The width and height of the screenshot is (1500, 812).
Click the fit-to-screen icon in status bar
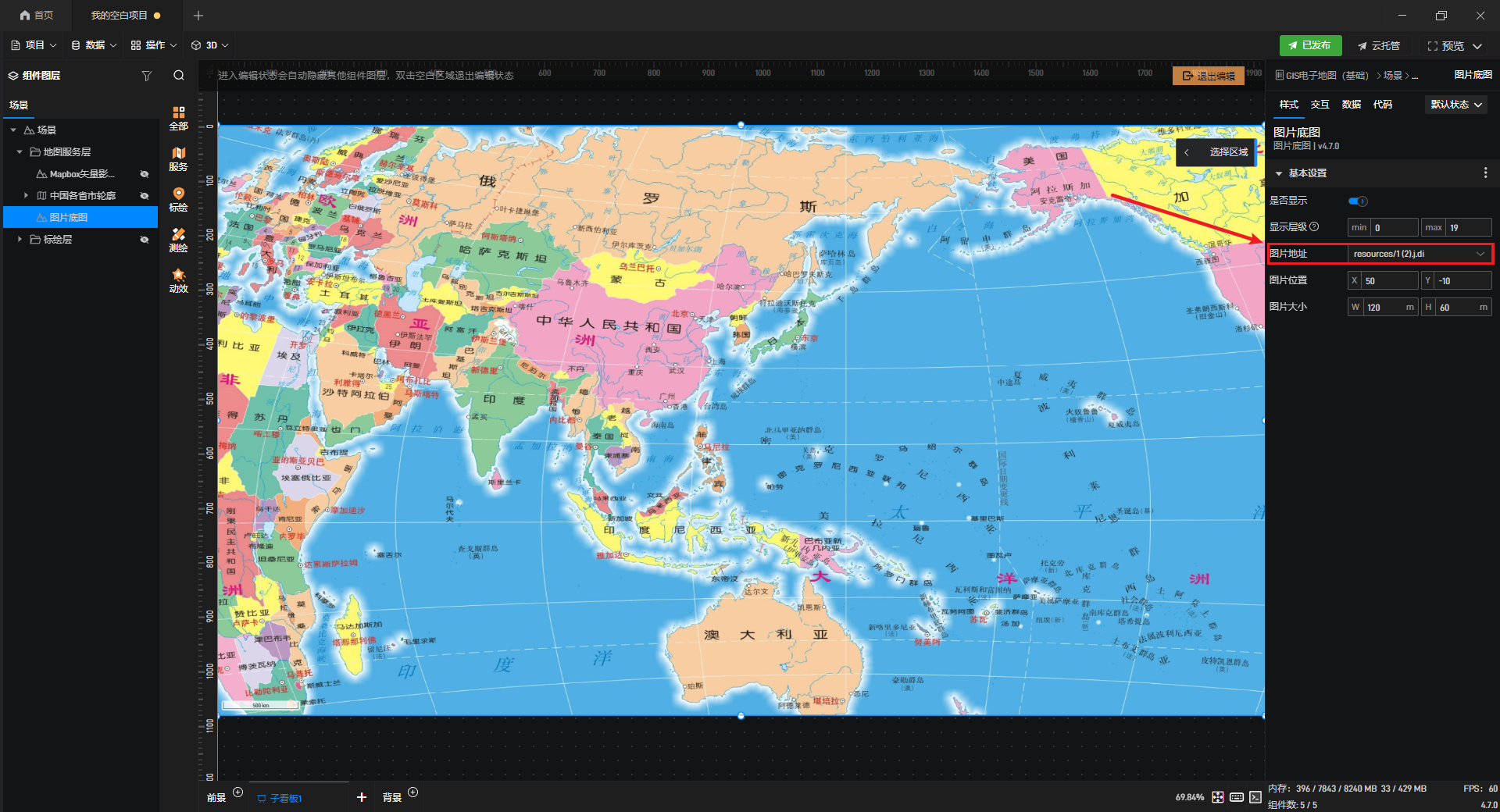coord(1217,797)
